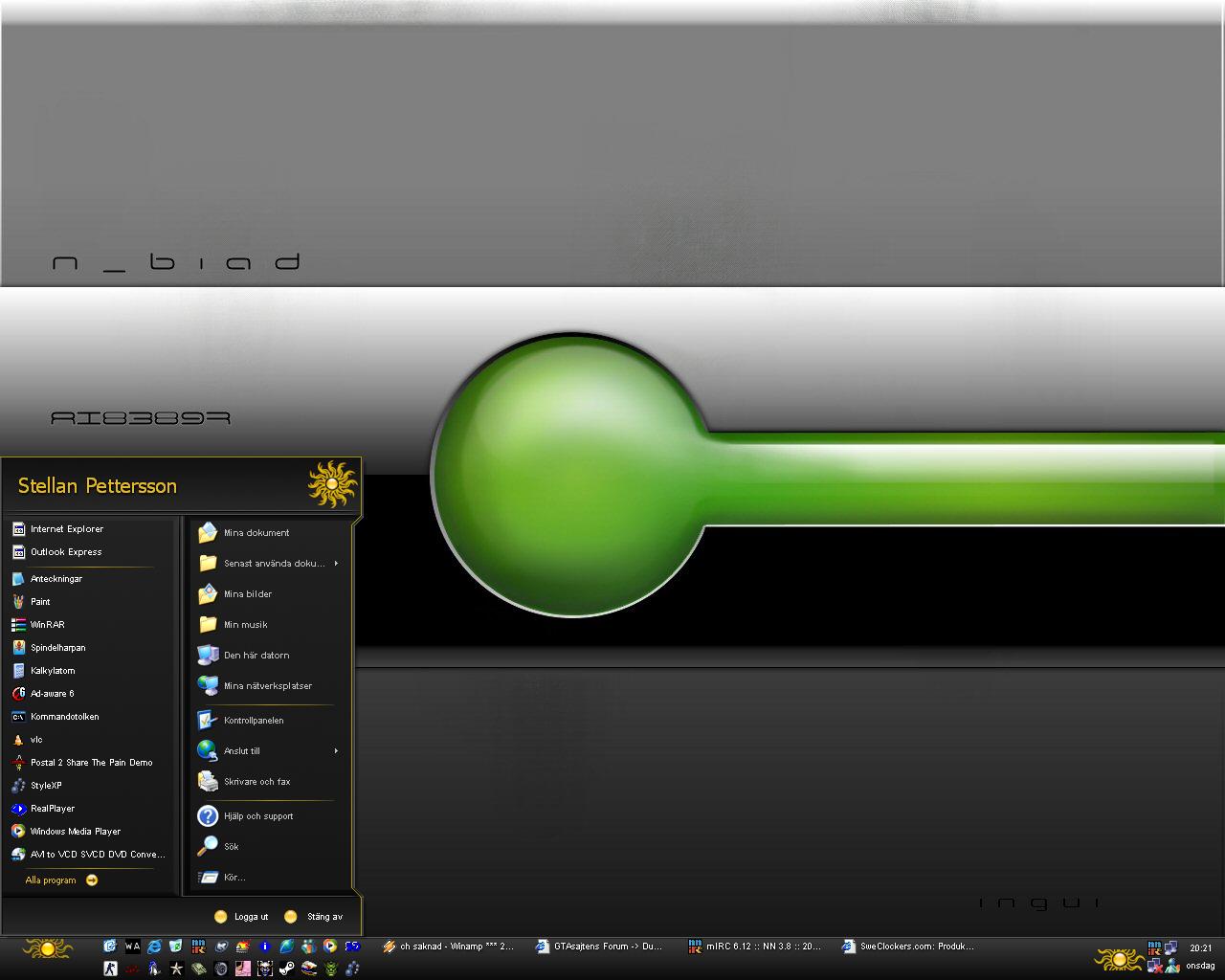Open vlc from the Start menu
This screenshot has height=980, width=1225.
36,740
